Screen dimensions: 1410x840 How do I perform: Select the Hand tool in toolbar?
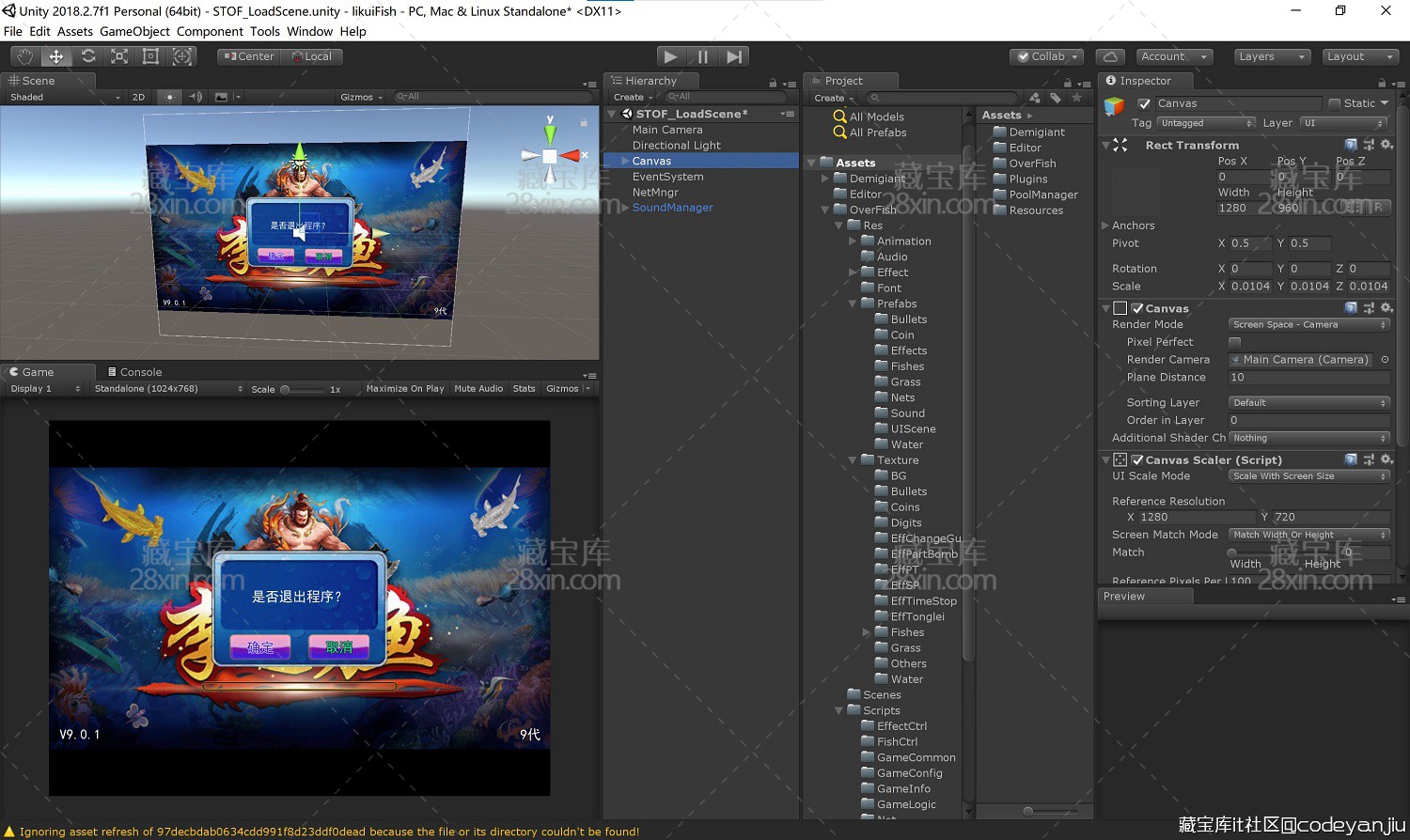[x=24, y=56]
